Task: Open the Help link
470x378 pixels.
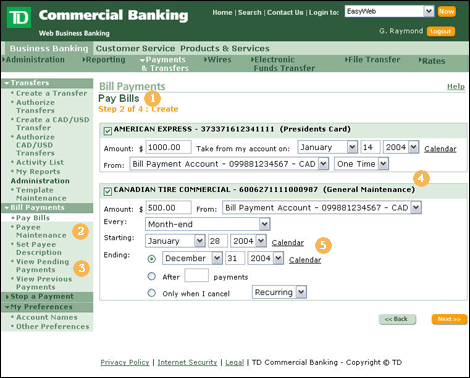Action: [456, 86]
